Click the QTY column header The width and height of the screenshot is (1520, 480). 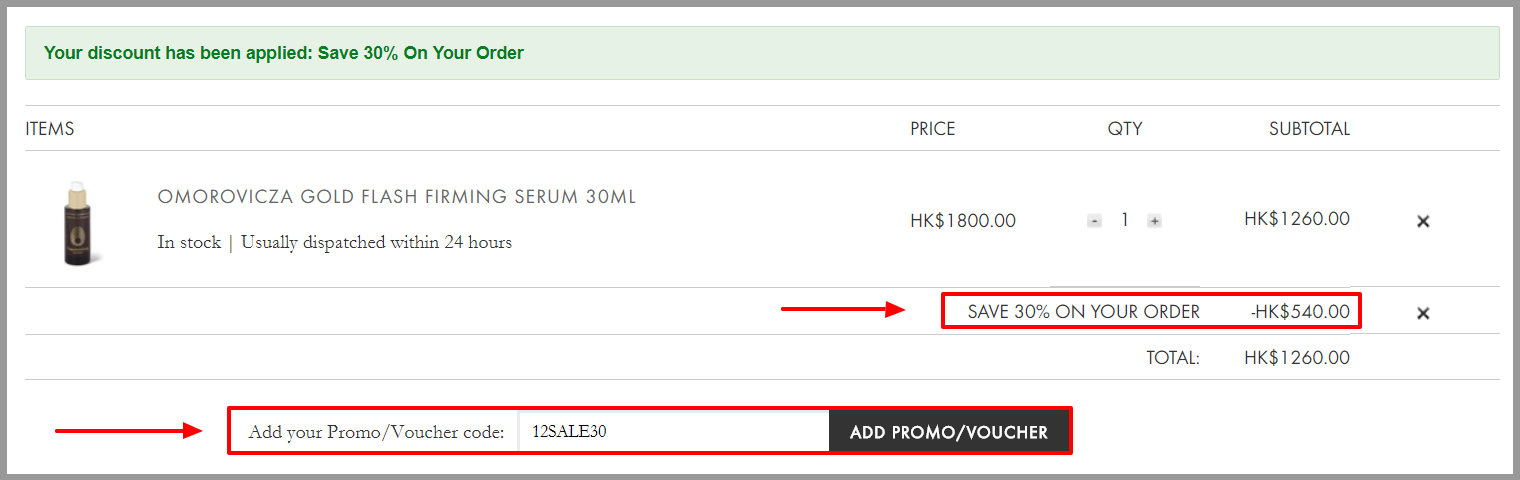pos(1125,129)
